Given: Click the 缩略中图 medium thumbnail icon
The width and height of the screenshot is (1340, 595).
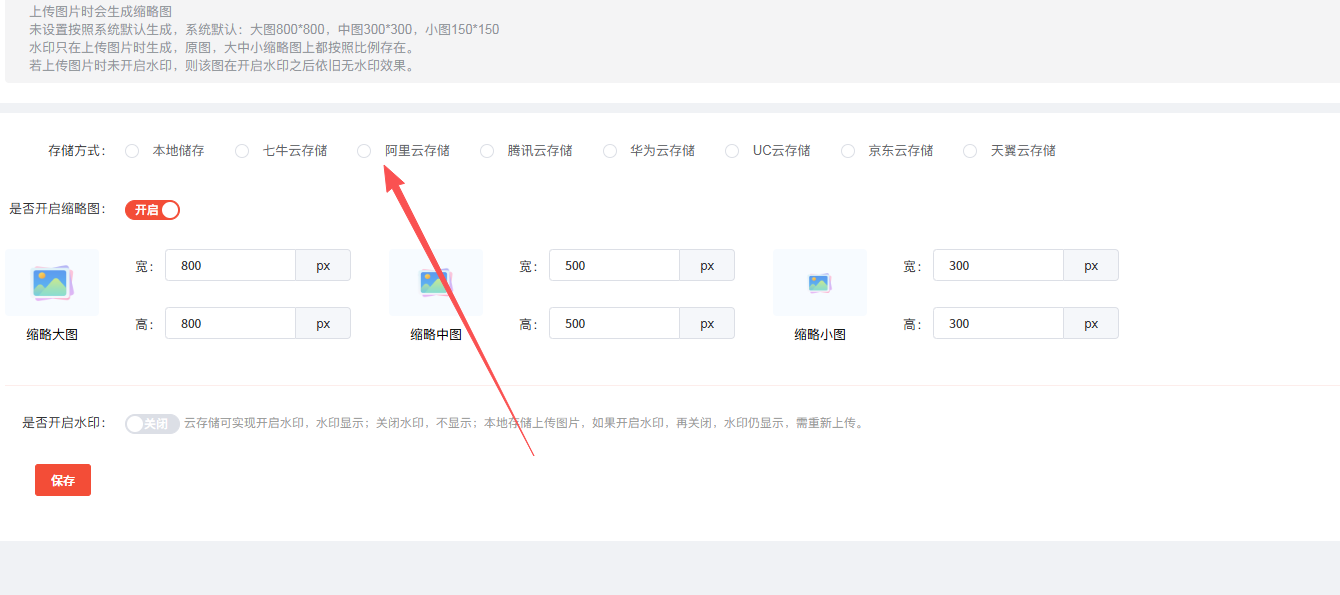Looking at the screenshot, I should (436, 283).
